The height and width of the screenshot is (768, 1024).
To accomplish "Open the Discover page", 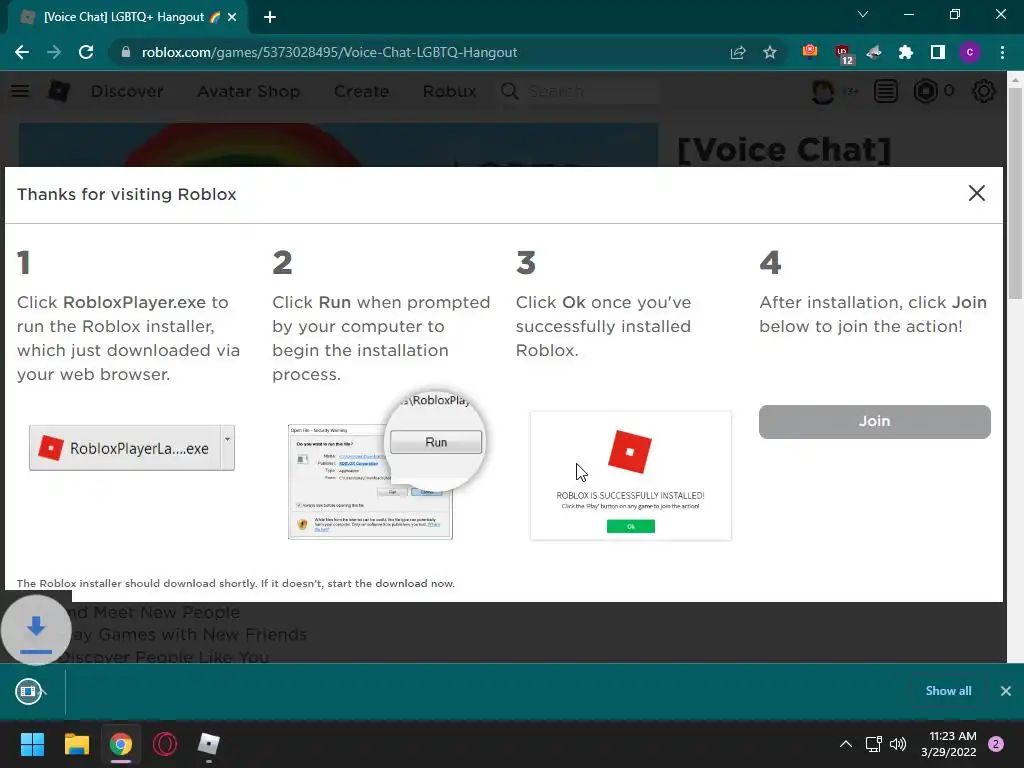I will point(127,91).
